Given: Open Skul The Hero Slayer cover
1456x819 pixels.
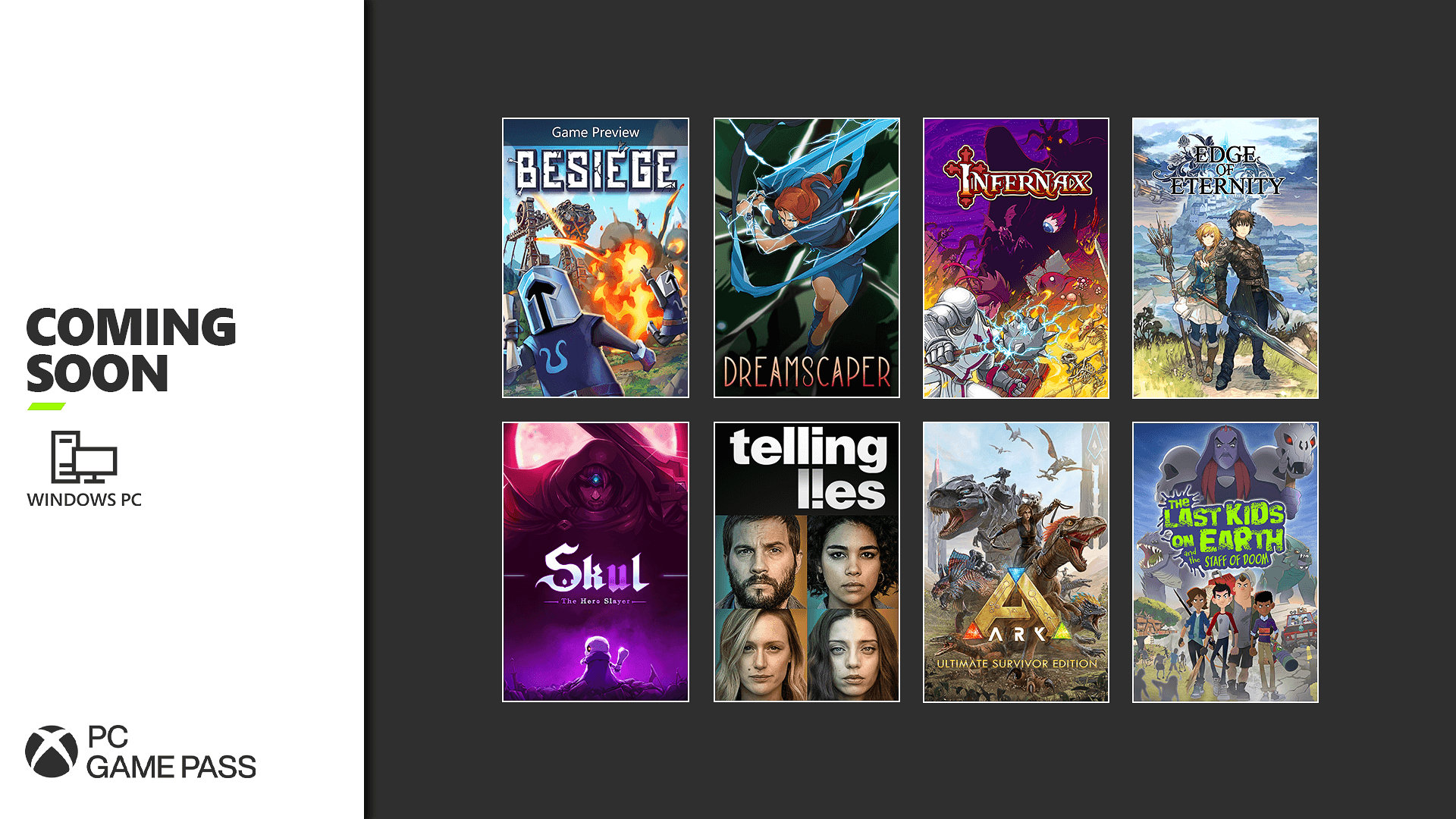Looking at the screenshot, I should 595,562.
